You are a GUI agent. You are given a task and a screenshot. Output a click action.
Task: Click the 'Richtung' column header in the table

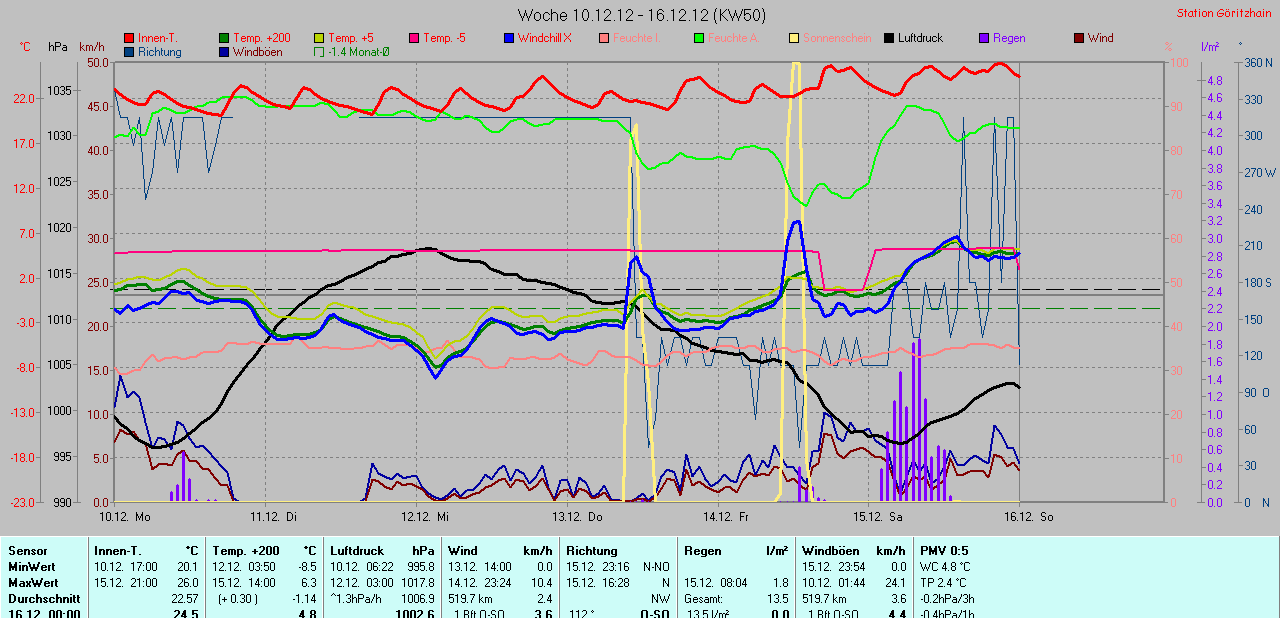click(x=592, y=550)
